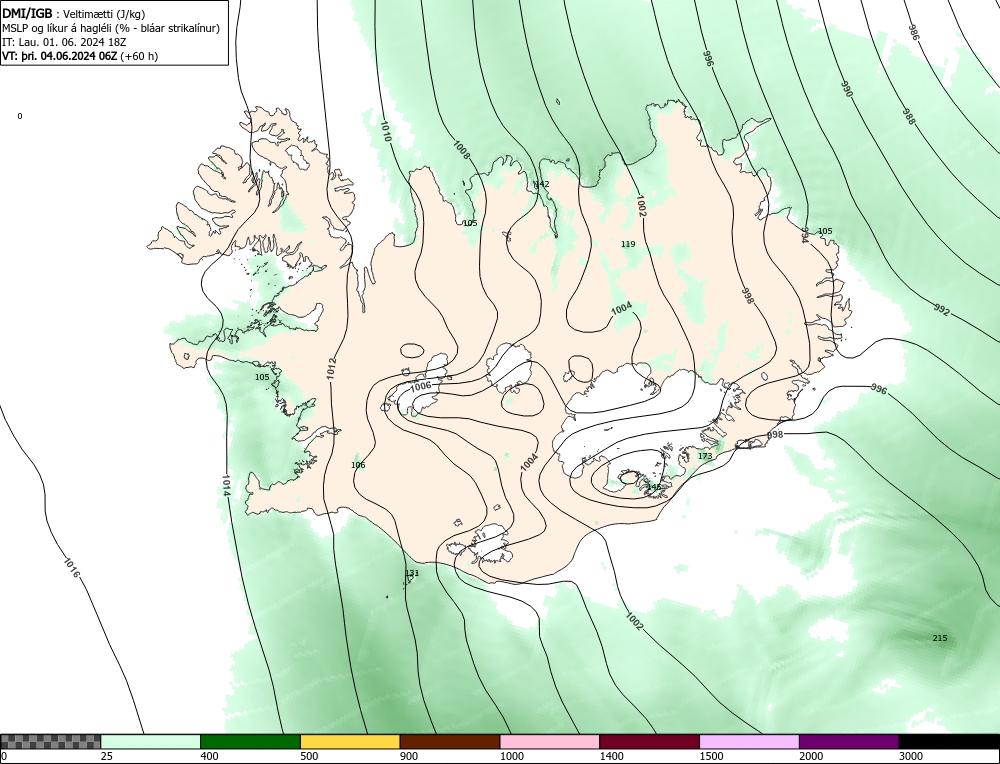Image resolution: width=1000 pixels, height=764 pixels.
Task: Click the '1010' isobar label
Action: [385, 131]
